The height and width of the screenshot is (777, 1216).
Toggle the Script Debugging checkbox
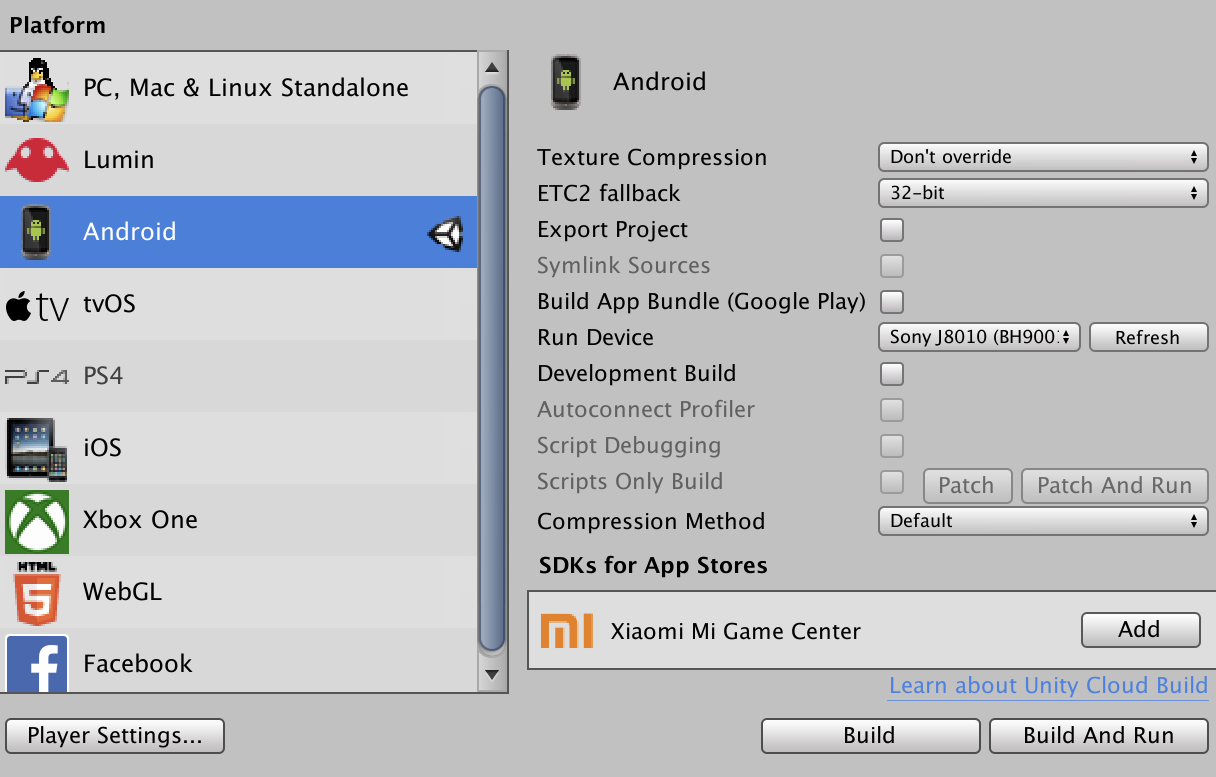(891, 446)
